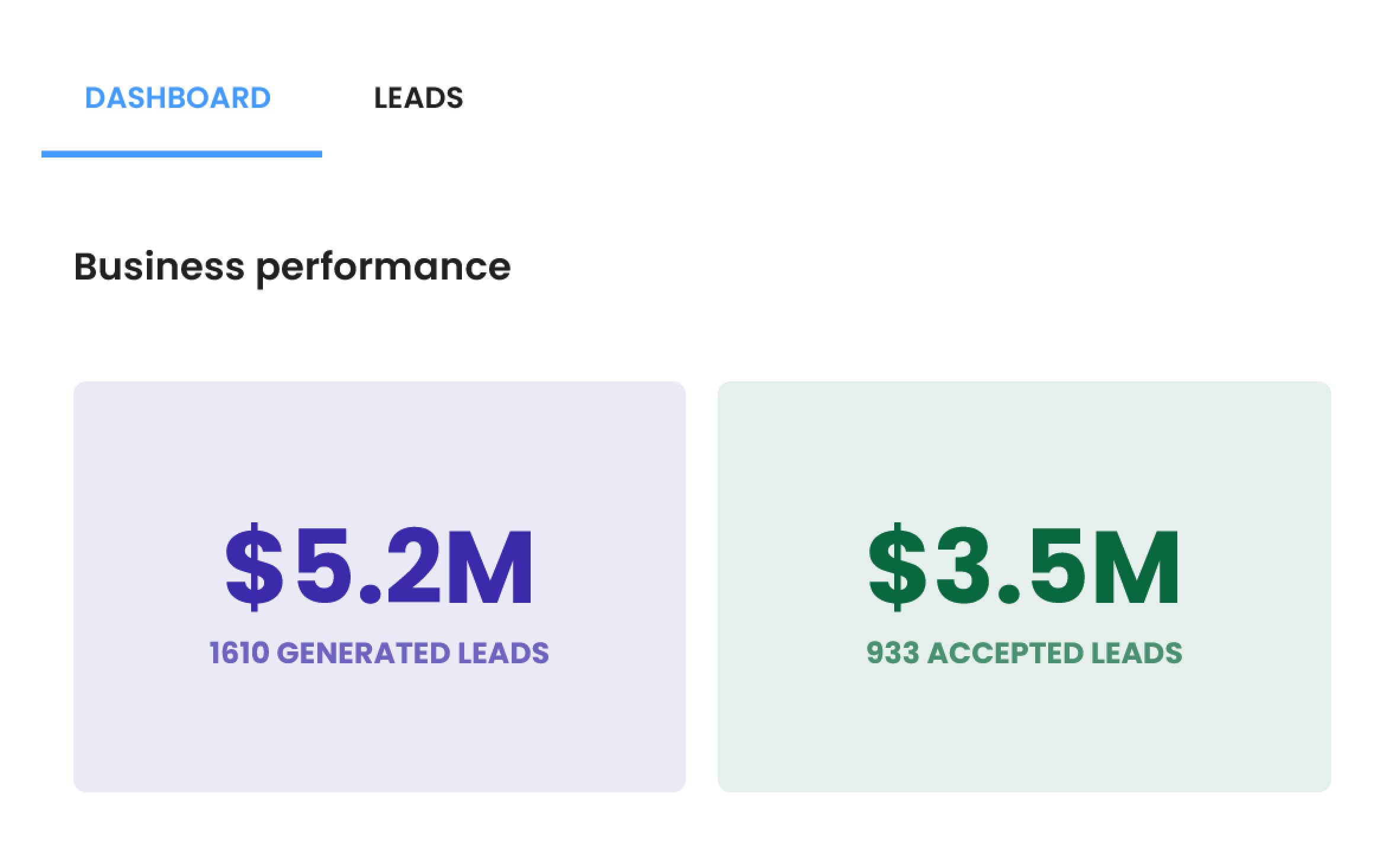The width and height of the screenshot is (1400, 867).
Task: Click the dollar sign in $3.5M
Action: click(x=897, y=567)
